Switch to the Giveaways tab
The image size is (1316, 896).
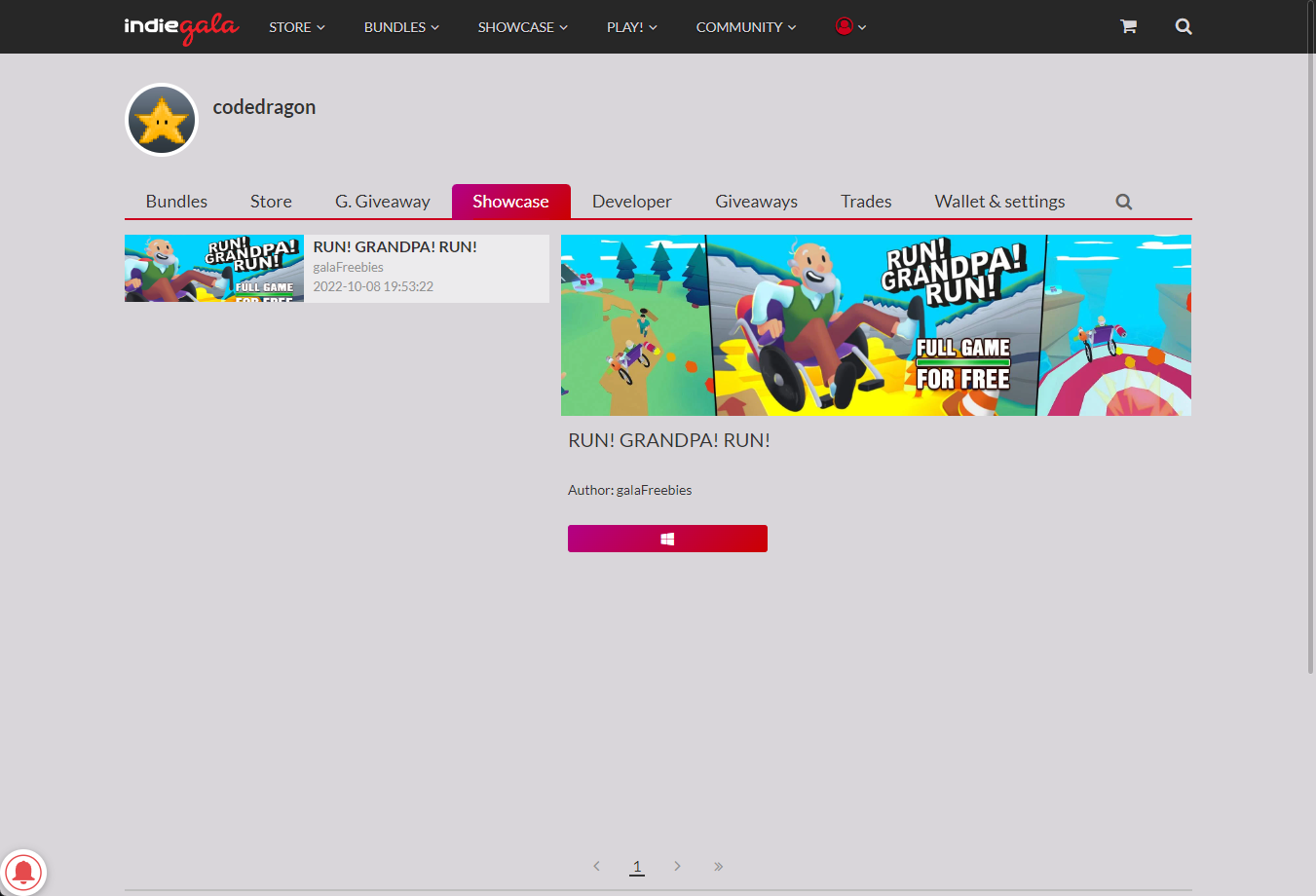(756, 202)
